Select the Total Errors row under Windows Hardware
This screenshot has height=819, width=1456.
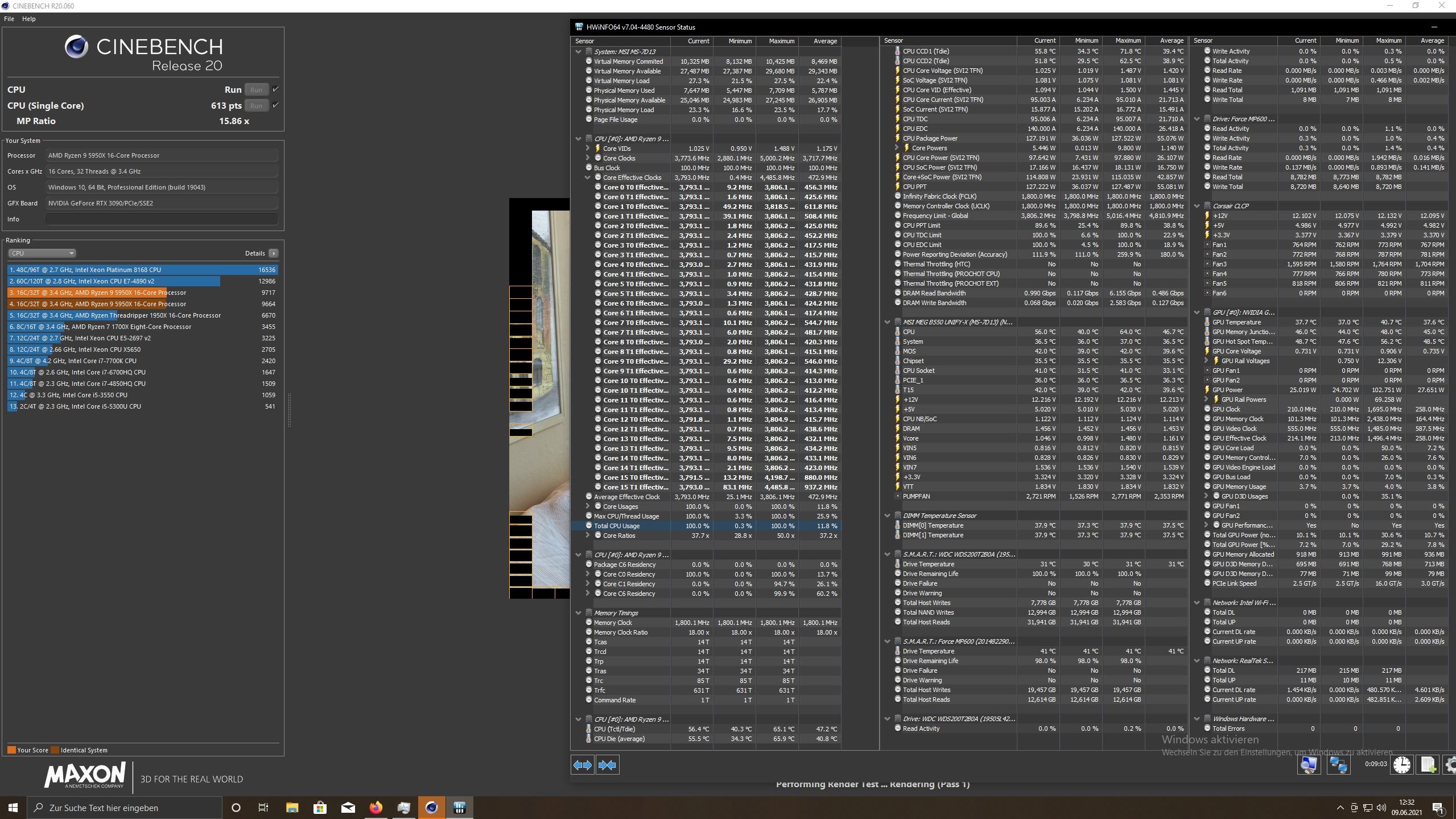[x=1319, y=729]
